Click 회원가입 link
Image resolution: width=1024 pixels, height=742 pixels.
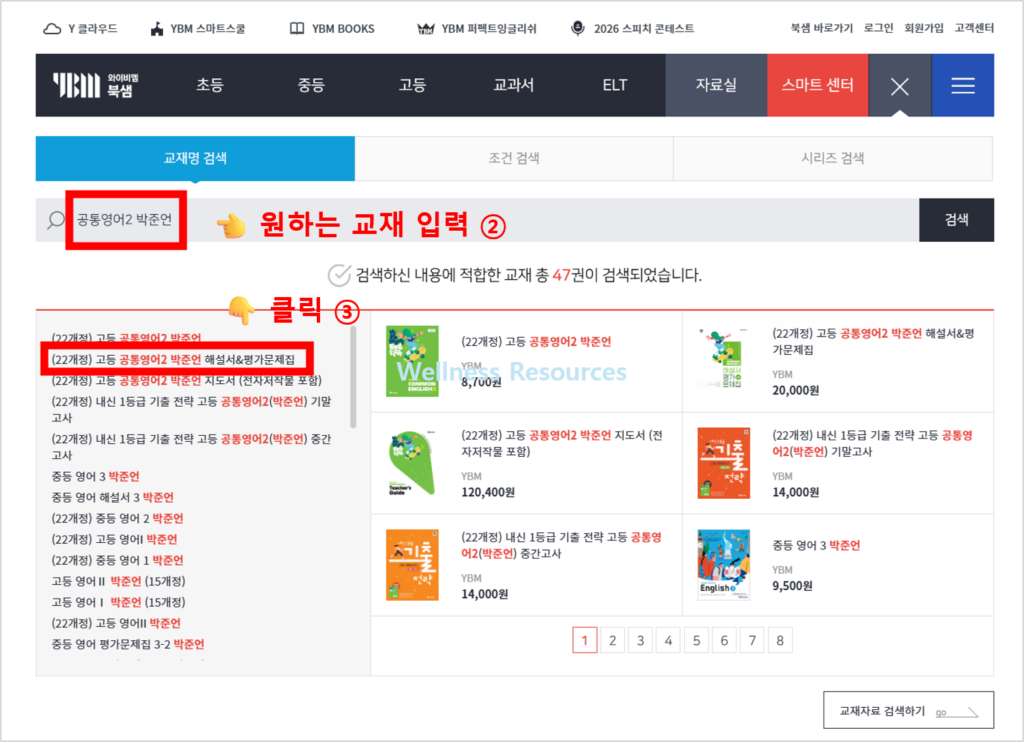[x=923, y=28]
